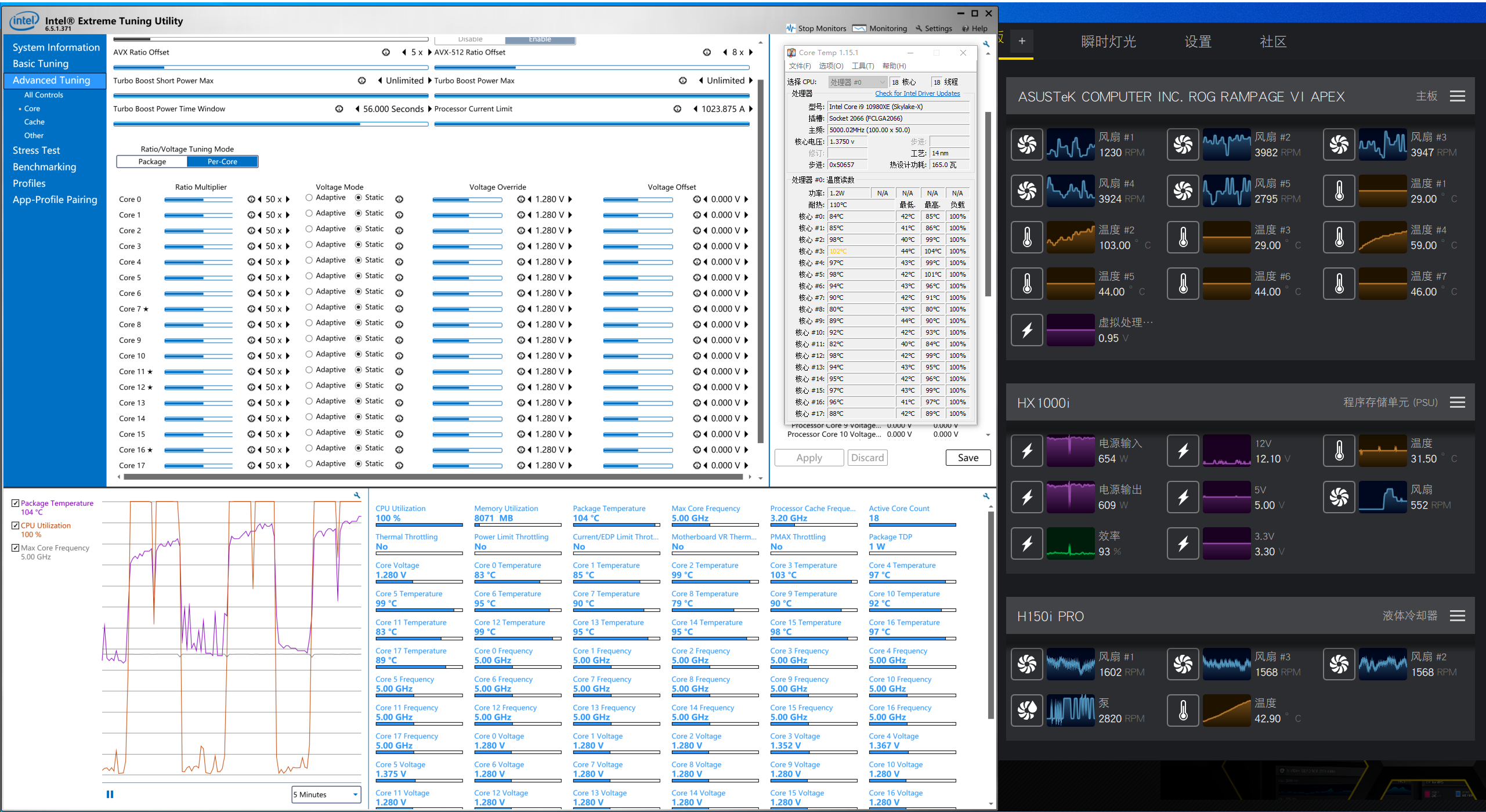Open 设置 tab in iCUE
Screen dimensions: 1486x812
pos(1198,42)
